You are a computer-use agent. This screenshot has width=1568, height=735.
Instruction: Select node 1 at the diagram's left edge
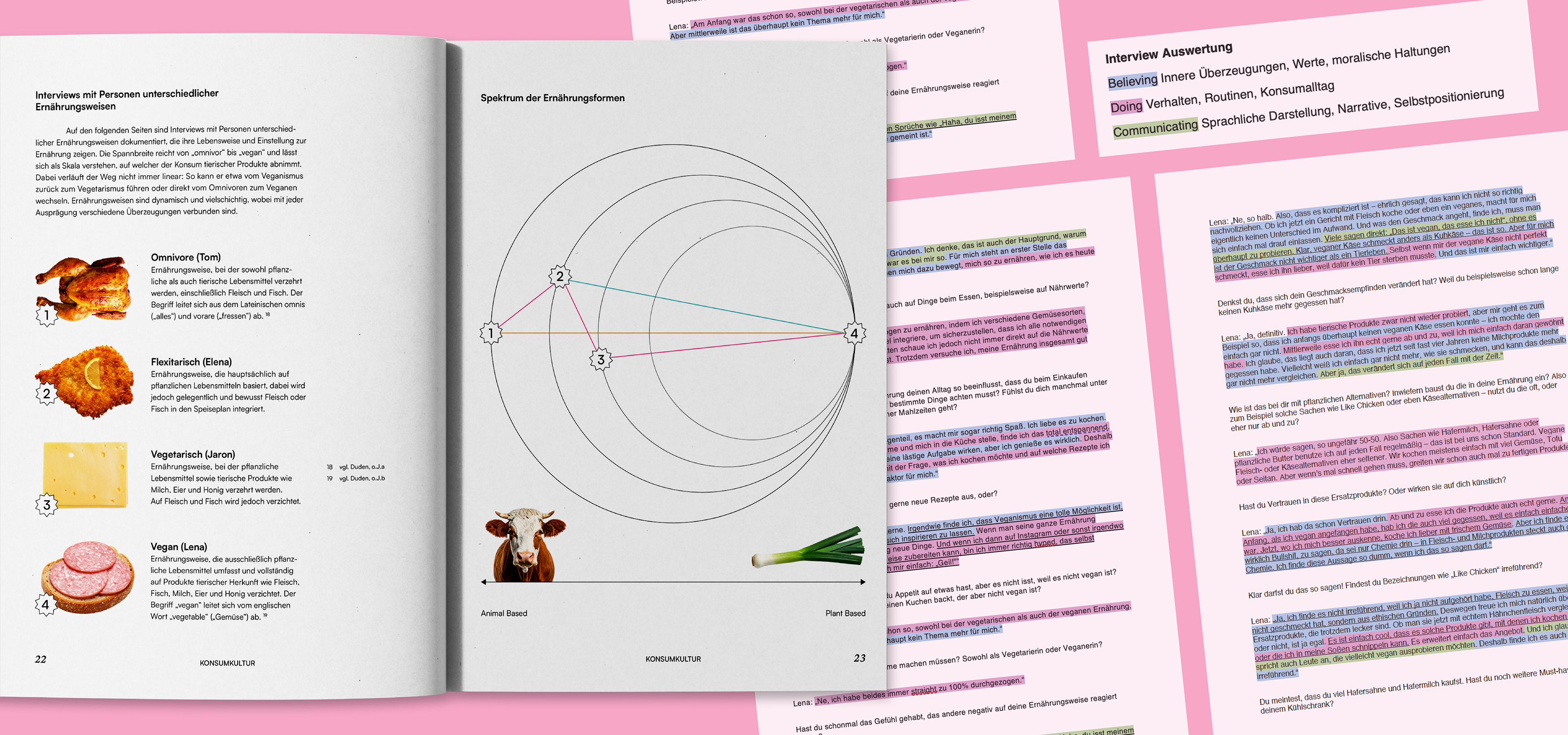click(x=490, y=334)
